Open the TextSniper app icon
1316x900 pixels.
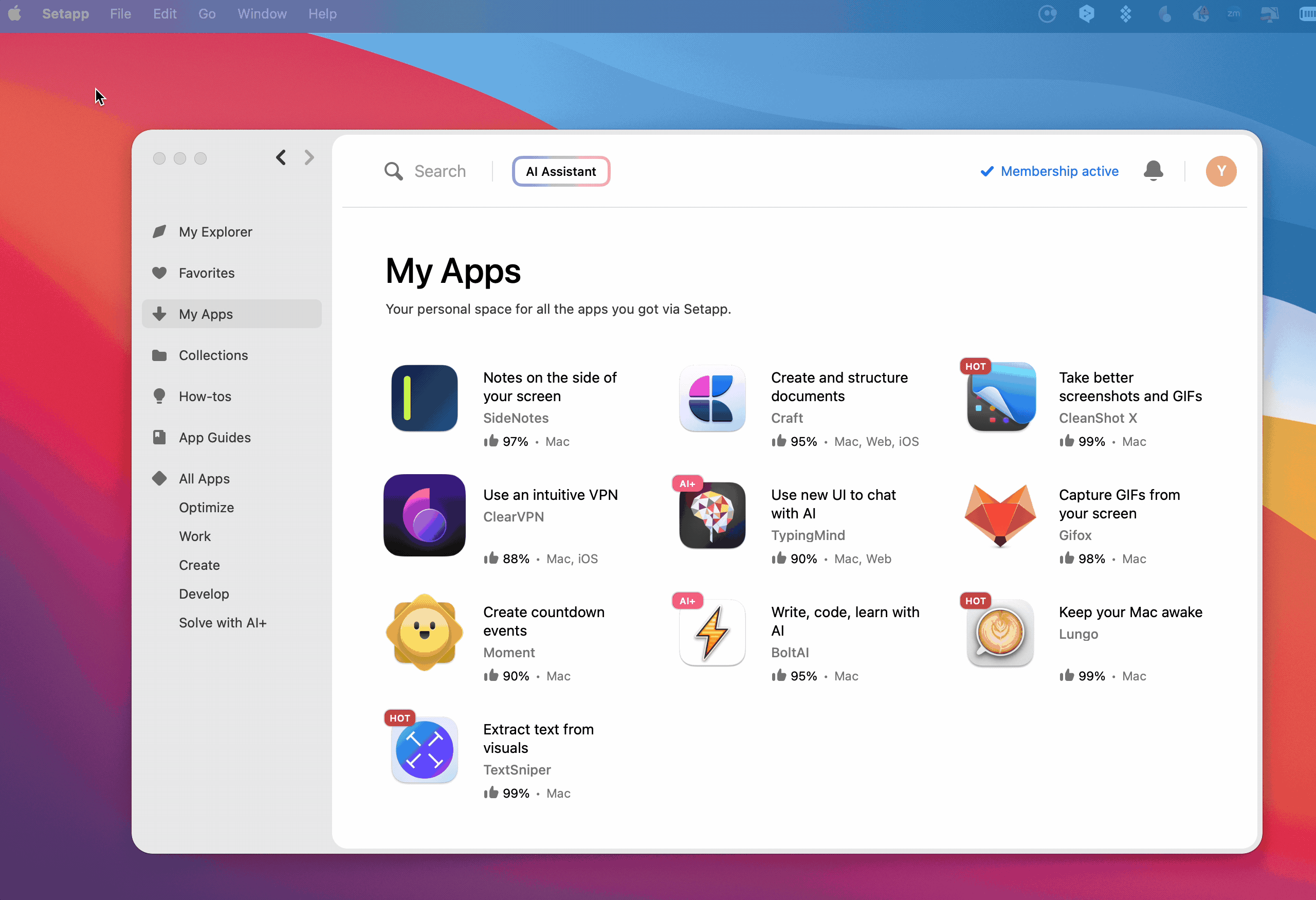(424, 750)
